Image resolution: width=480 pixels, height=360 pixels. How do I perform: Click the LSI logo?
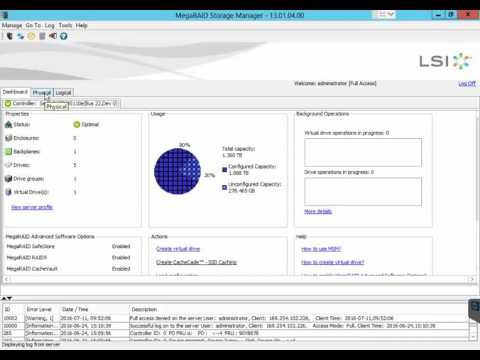445,61
